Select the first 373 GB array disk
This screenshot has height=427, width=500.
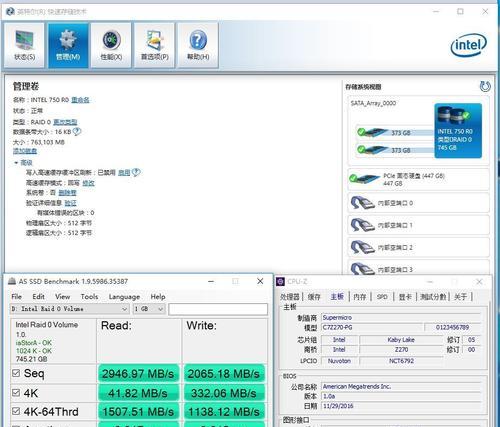coord(395,132)
